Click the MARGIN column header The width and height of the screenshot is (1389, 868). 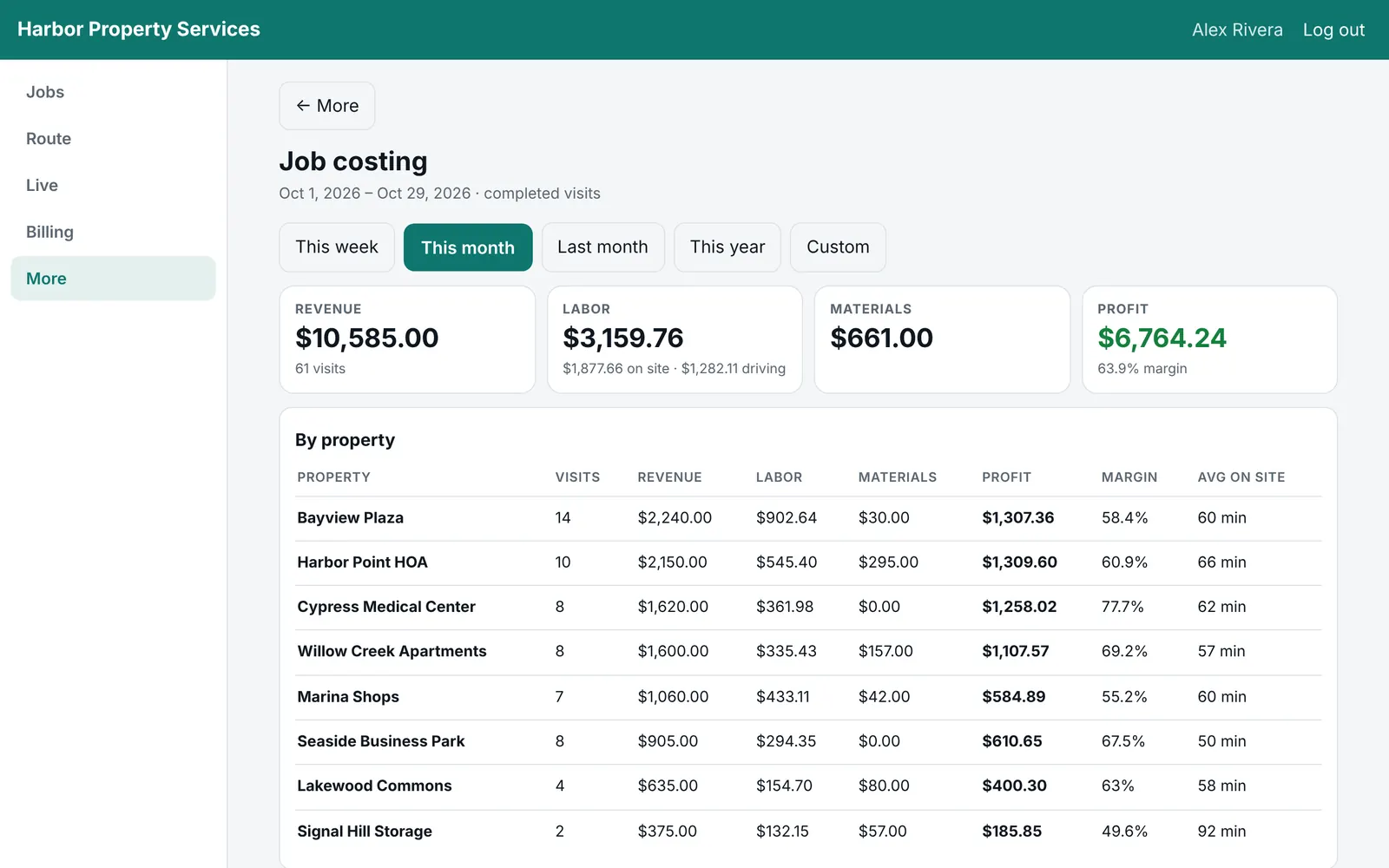point(1129,477)
